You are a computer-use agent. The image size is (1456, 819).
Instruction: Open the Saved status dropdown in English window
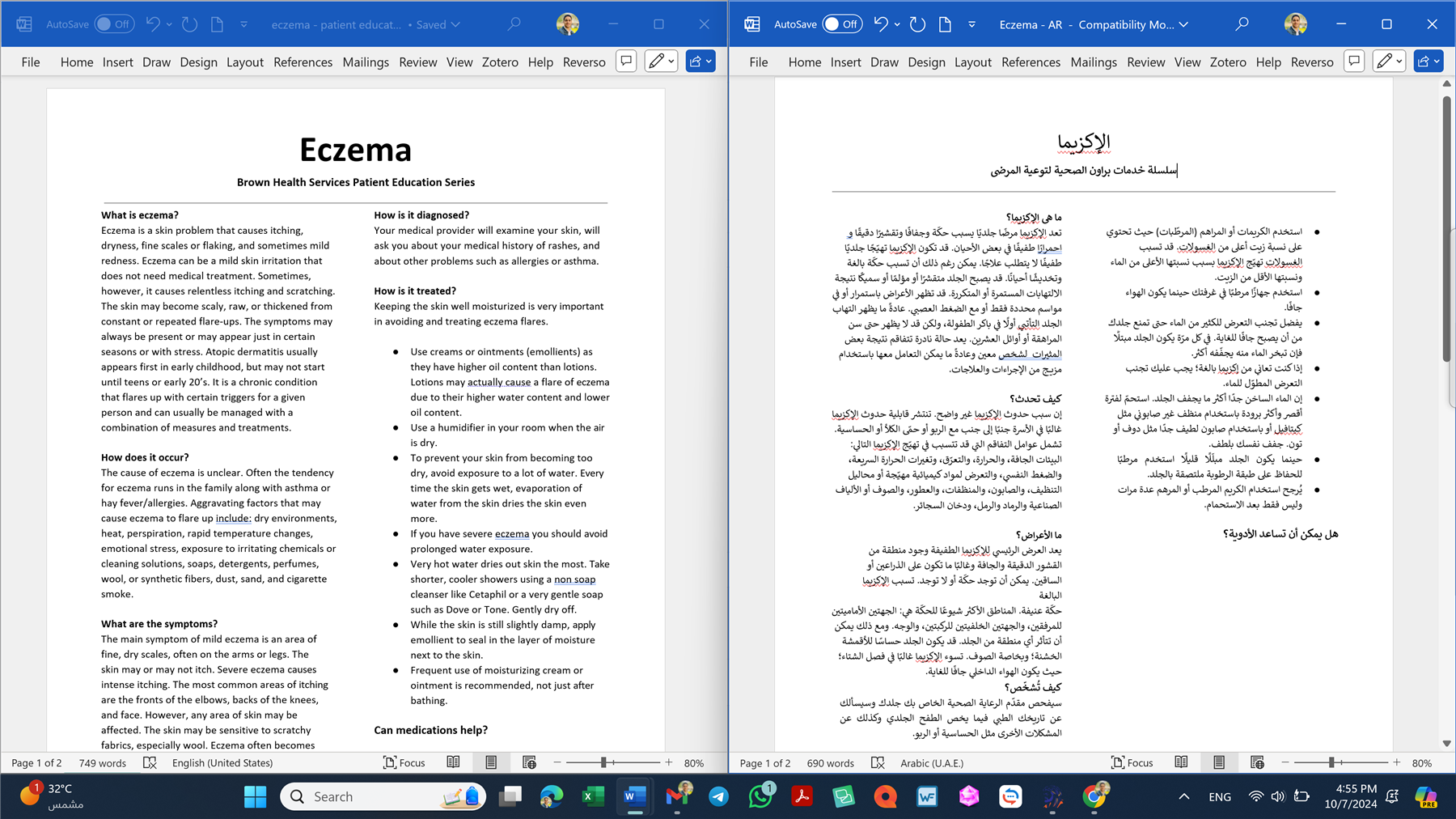click(455, 25)
